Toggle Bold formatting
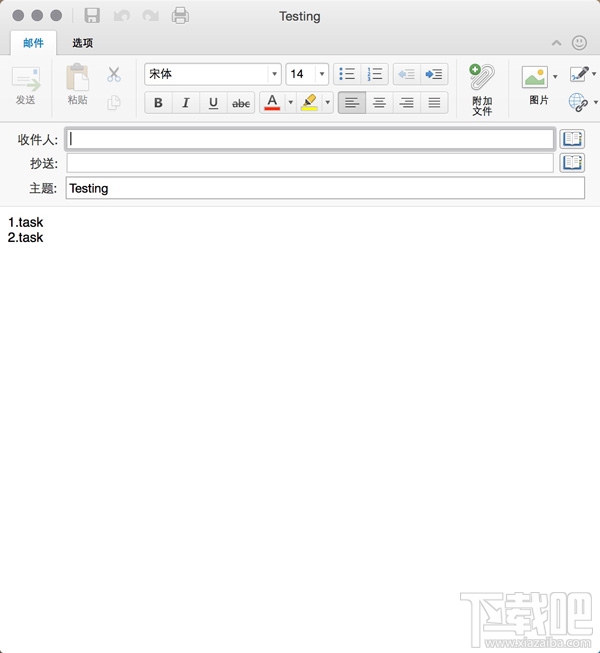This screenshot has height=653, width=600. pos(158,102)
